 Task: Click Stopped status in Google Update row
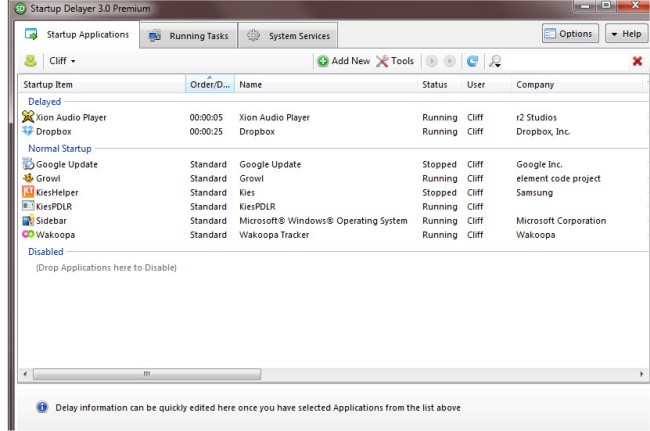(439, 164)
